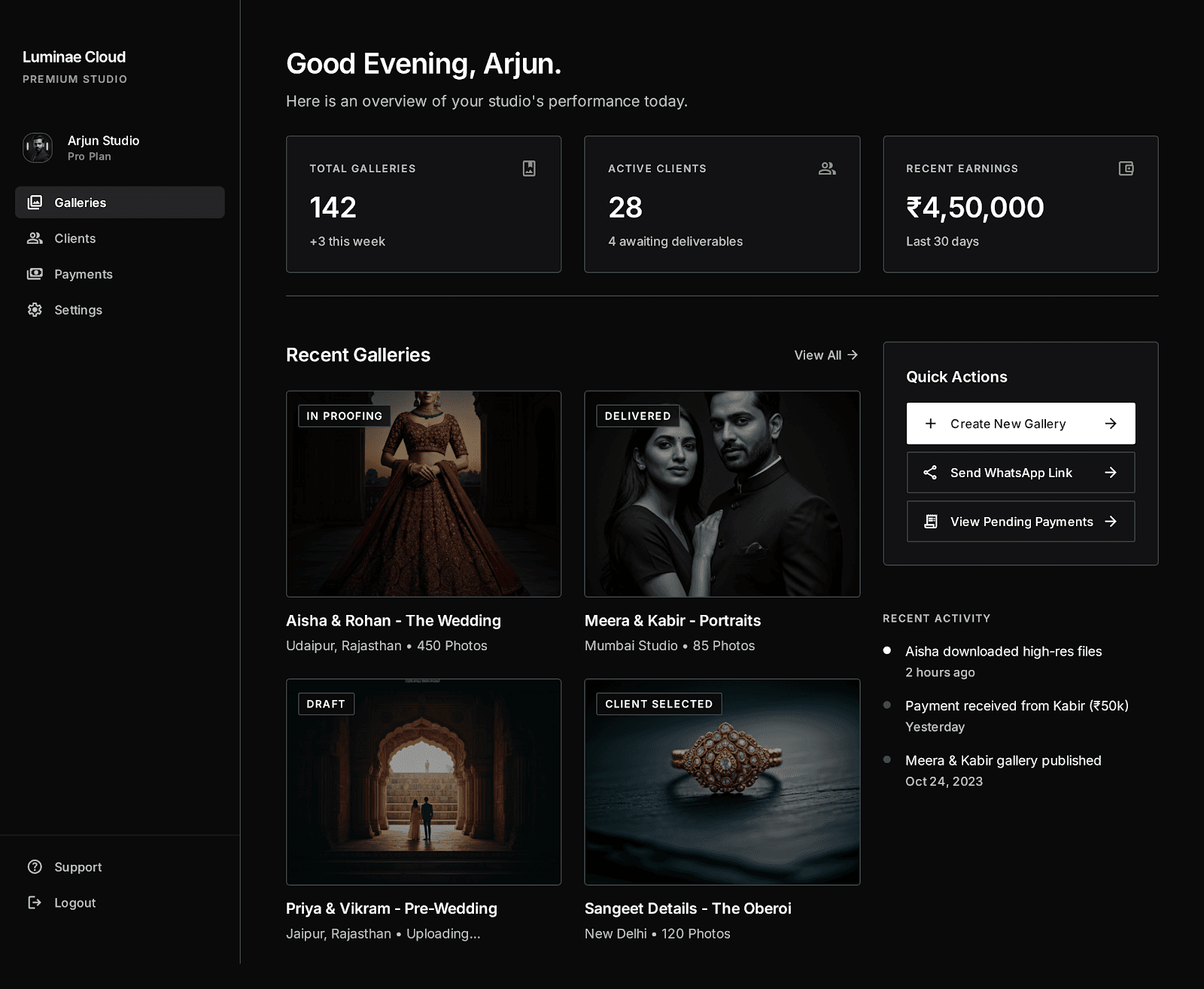Click the CLIENT SELECTED status badge
Image resolution: width=1204 pixels, height=989 pixels.
click(x=659, y=704)
